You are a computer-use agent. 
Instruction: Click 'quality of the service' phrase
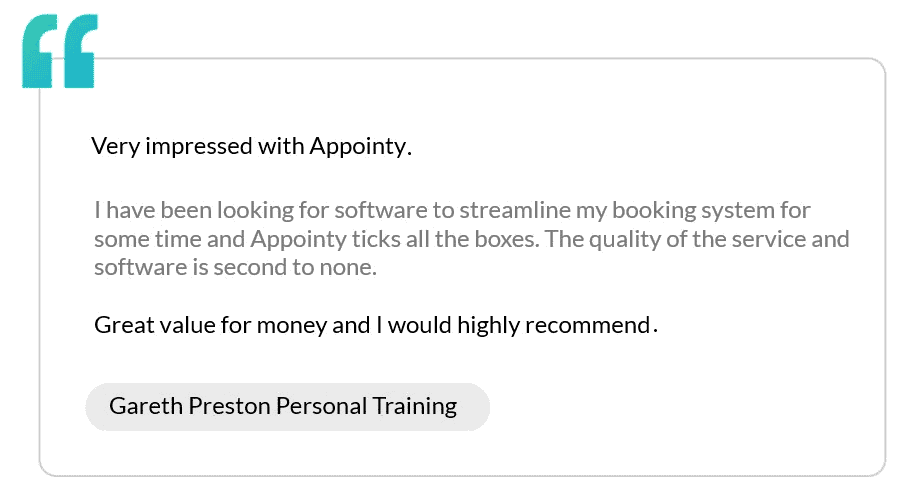click(714, 240)
